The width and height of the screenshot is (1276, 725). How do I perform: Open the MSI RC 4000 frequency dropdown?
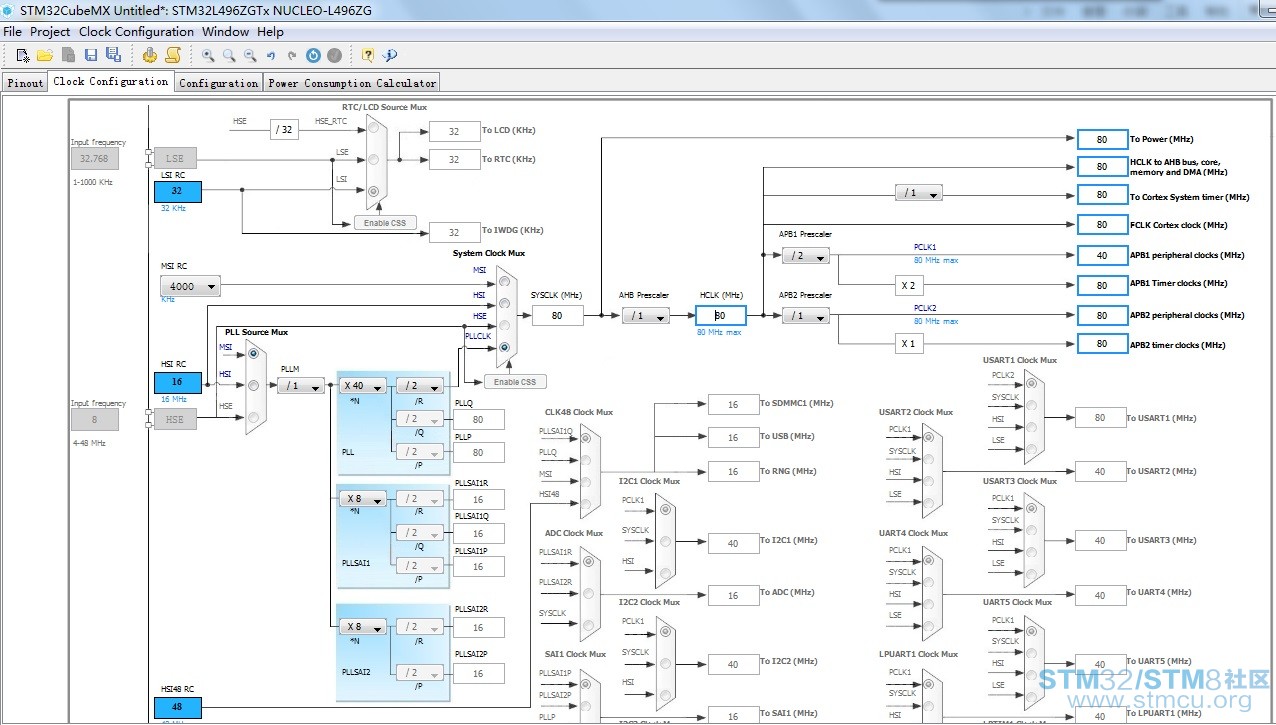coord(190,286)
